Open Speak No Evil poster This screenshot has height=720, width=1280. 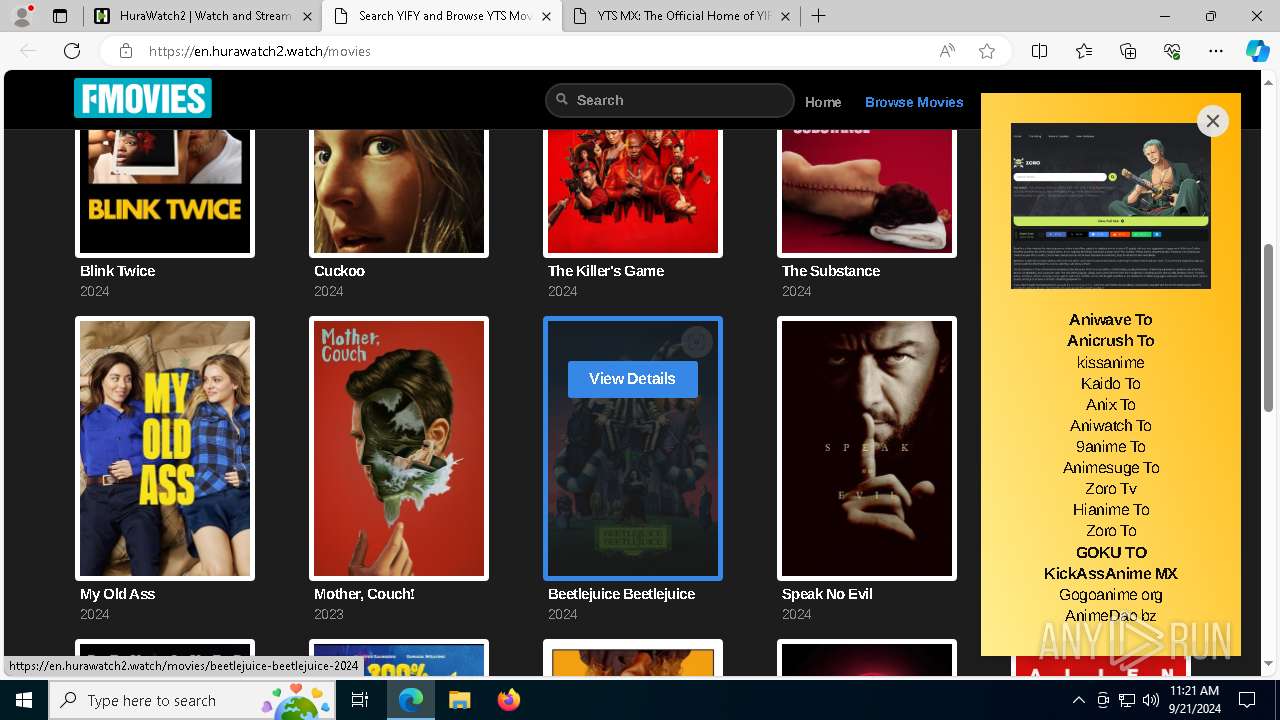[x=867, y=448]
